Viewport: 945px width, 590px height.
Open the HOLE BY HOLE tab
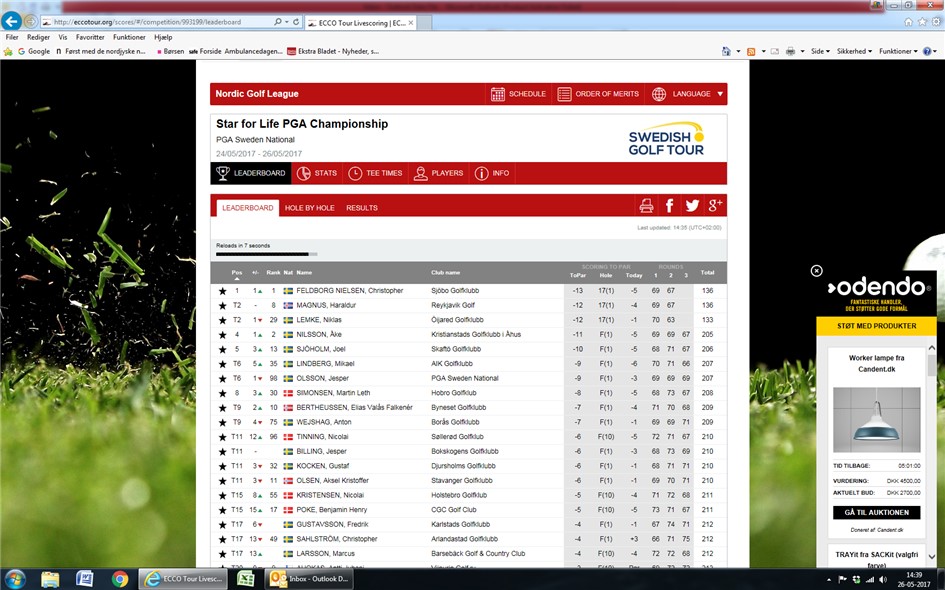click(310, 208)
